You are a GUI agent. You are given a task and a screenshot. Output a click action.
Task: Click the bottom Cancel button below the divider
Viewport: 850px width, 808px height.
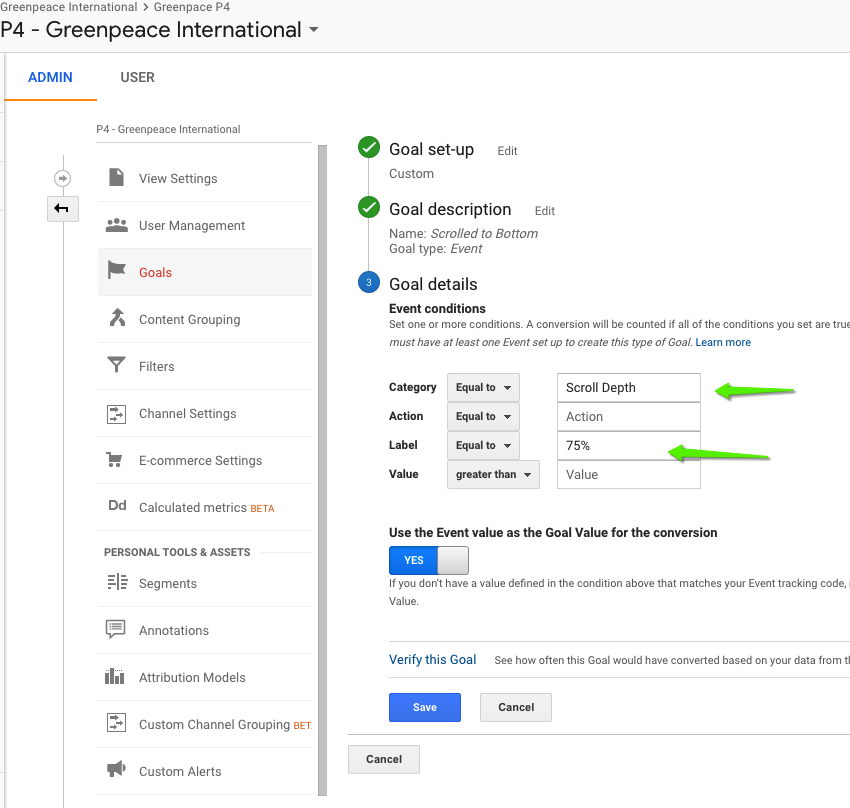[384, 759]
